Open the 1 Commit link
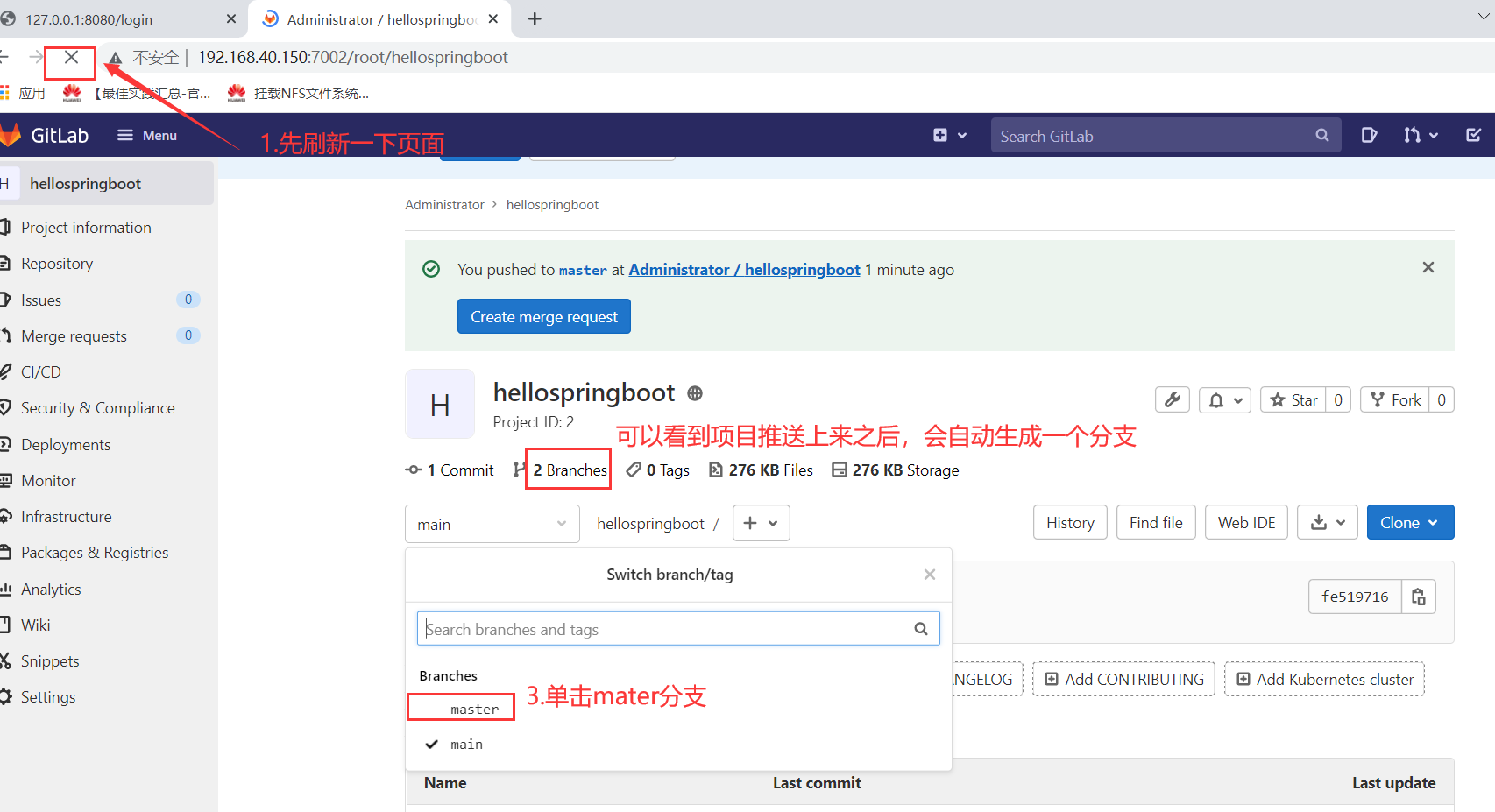Image resolution: width=1495 pixels, height=812 pixels. pos(450,470)
